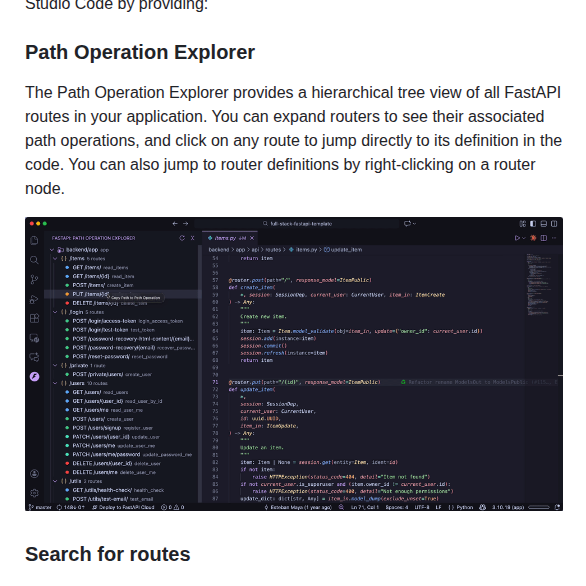Open the editor More Actions ellipsis
586x586 pixels.
tap(554, 238)
